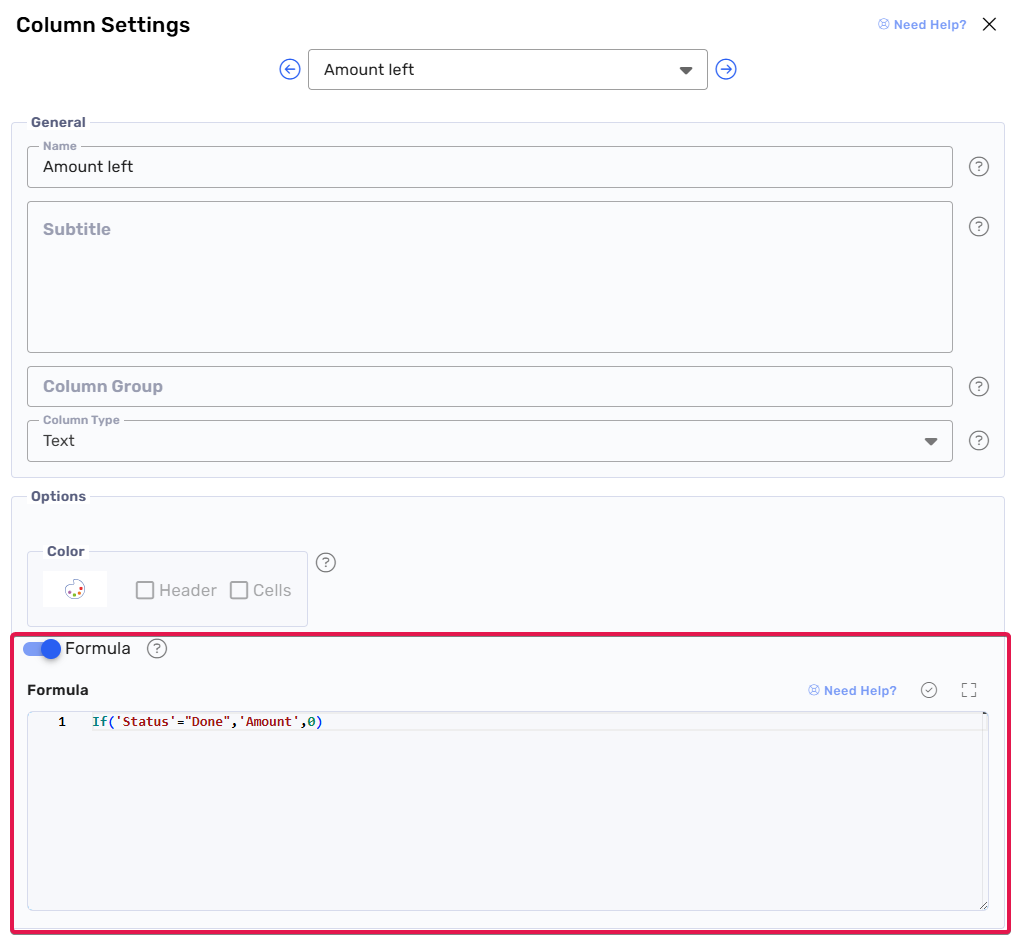Screen dimensions: 1016x952
Task: Go to previous column with left arrow
Action: click(290, 69)
